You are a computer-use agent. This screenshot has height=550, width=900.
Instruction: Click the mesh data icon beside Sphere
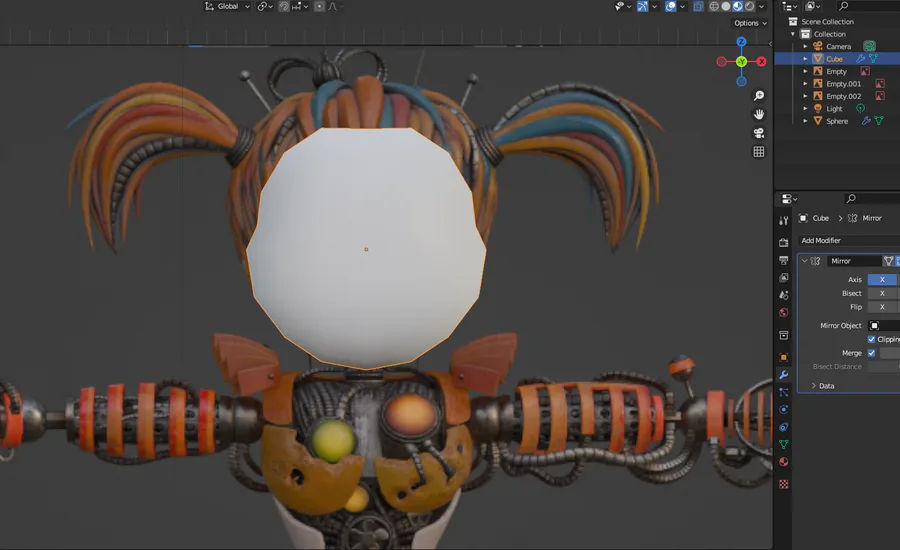pos(879,121)
